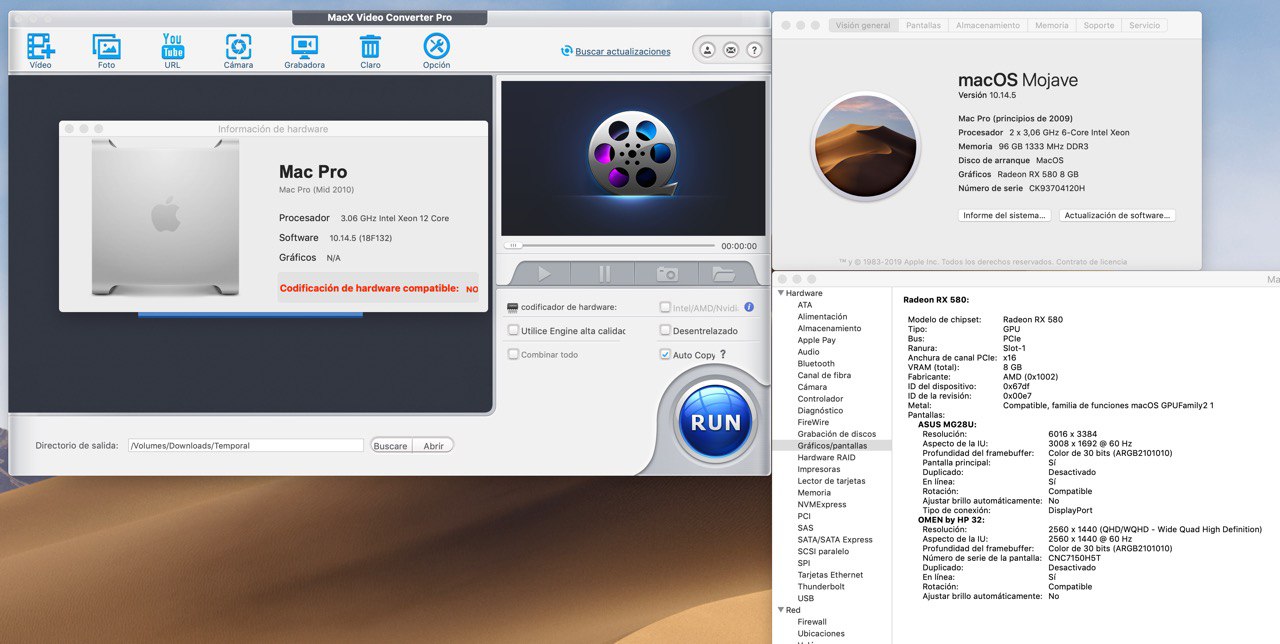1280x644 pixels.
Task: Click the Vídeo add icon in MacX toolbar
Action: 41,46
